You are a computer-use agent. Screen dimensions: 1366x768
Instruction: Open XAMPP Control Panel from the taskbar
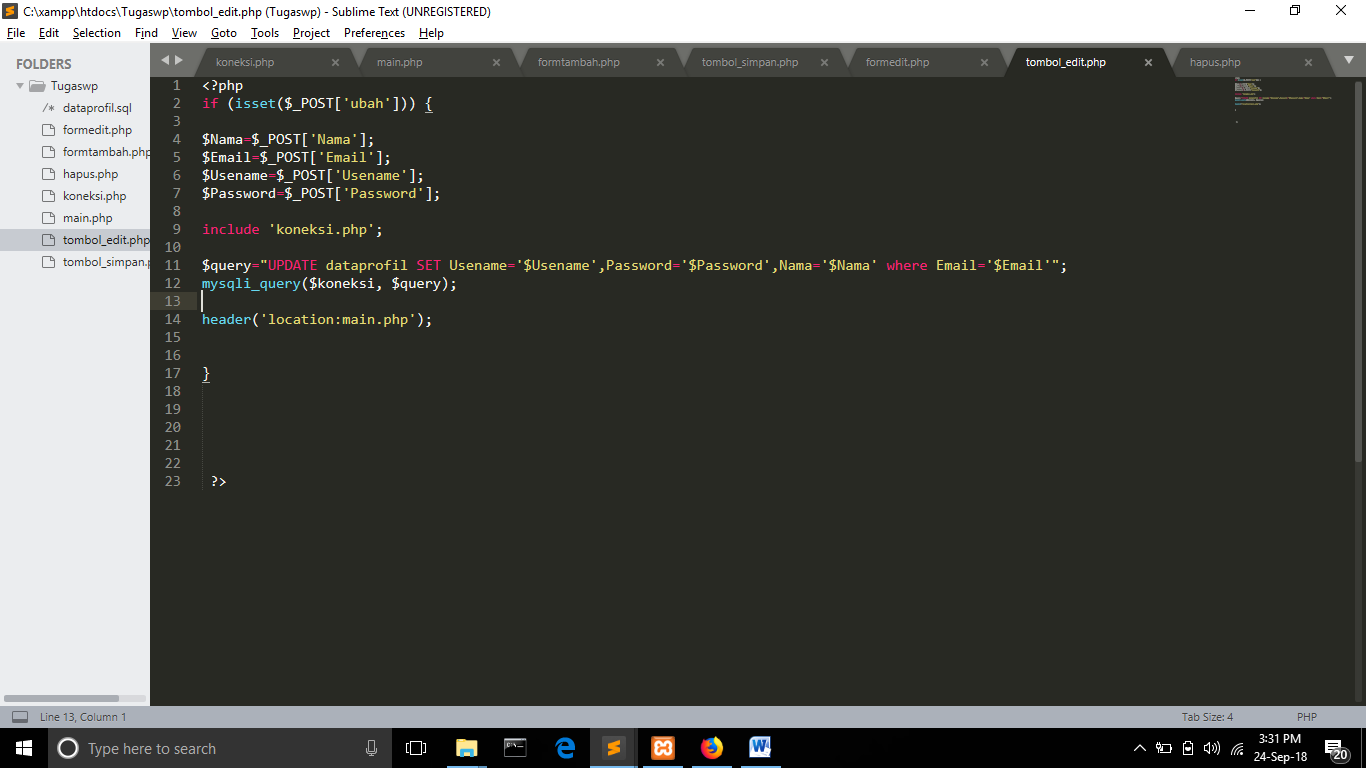pyautogui.click(x=662, y=747)
